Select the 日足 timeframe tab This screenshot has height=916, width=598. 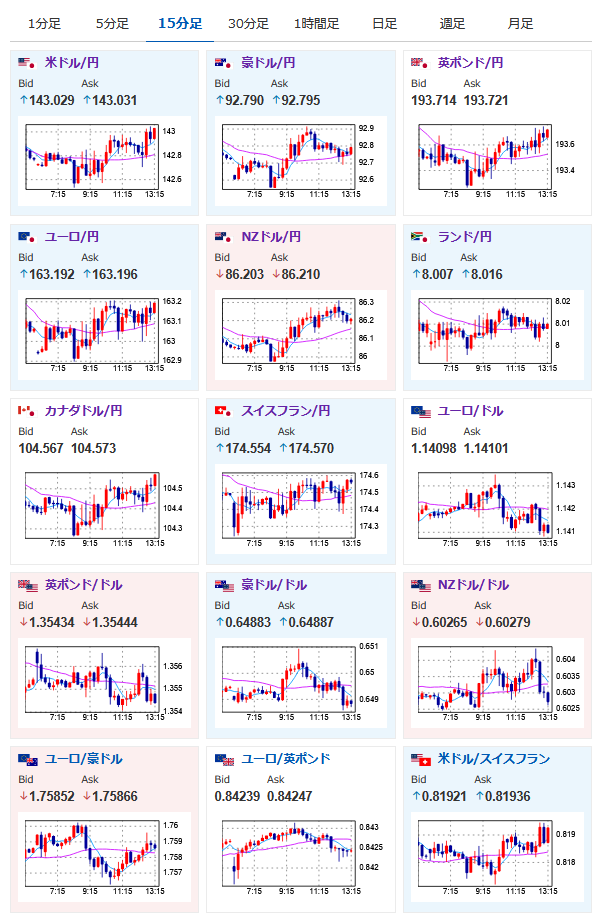(384, 24)
